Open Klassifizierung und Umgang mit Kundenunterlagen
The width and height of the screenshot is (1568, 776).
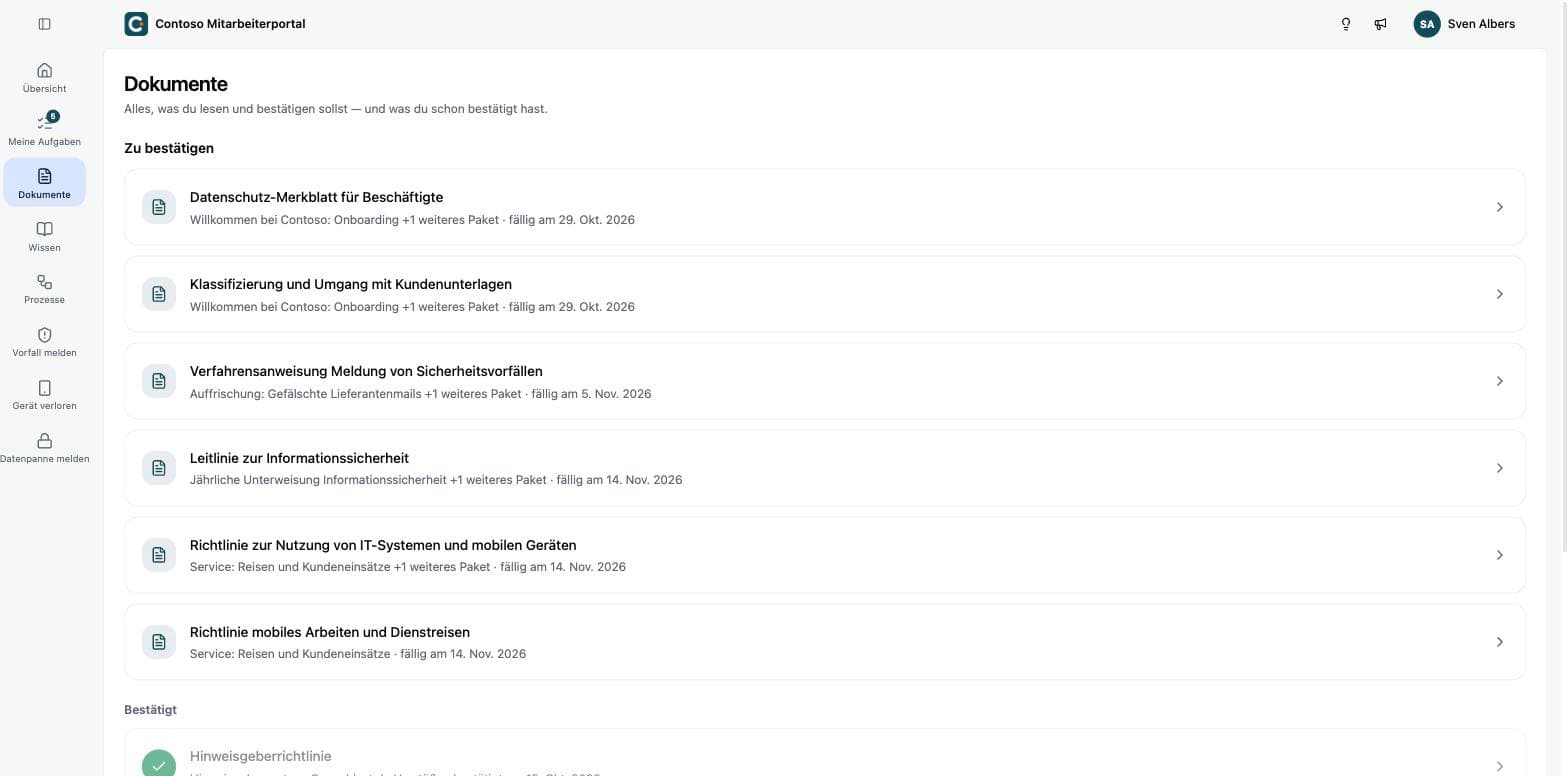pyautogui.click(x=825, y=294)
